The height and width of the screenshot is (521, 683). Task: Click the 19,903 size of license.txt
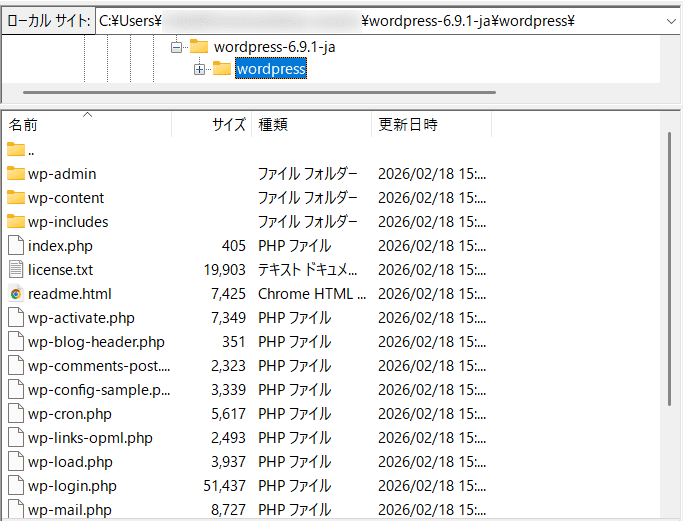pyautogui.click(x=225, y=270)
